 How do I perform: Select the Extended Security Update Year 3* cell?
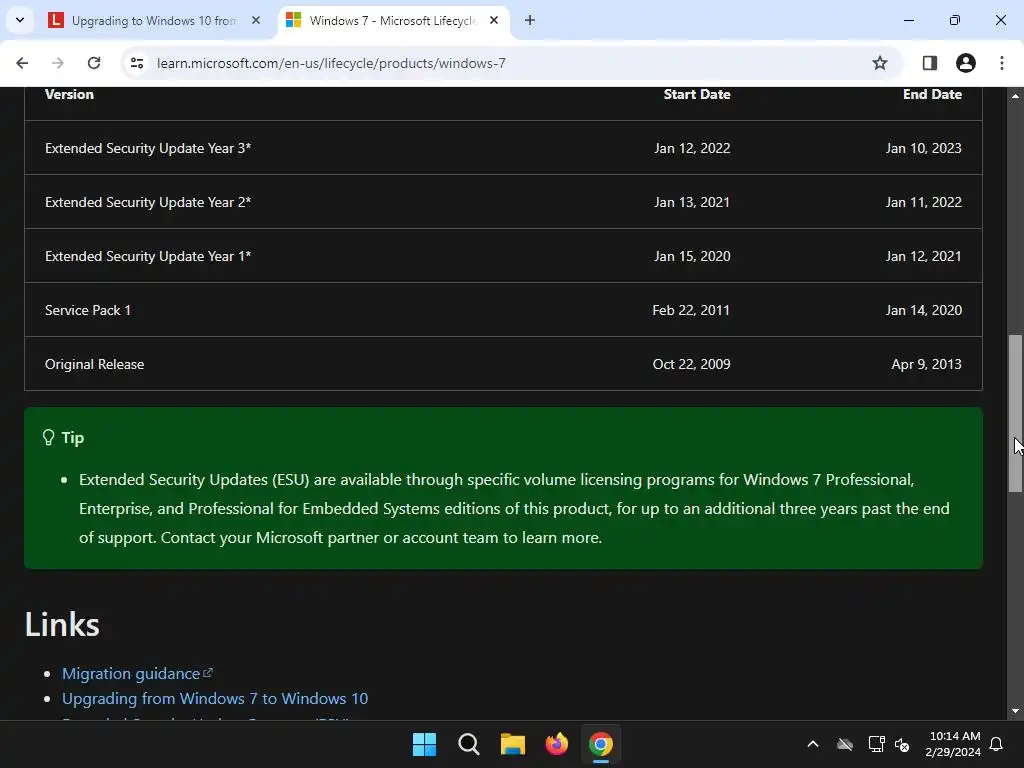(x=148, y=148)
